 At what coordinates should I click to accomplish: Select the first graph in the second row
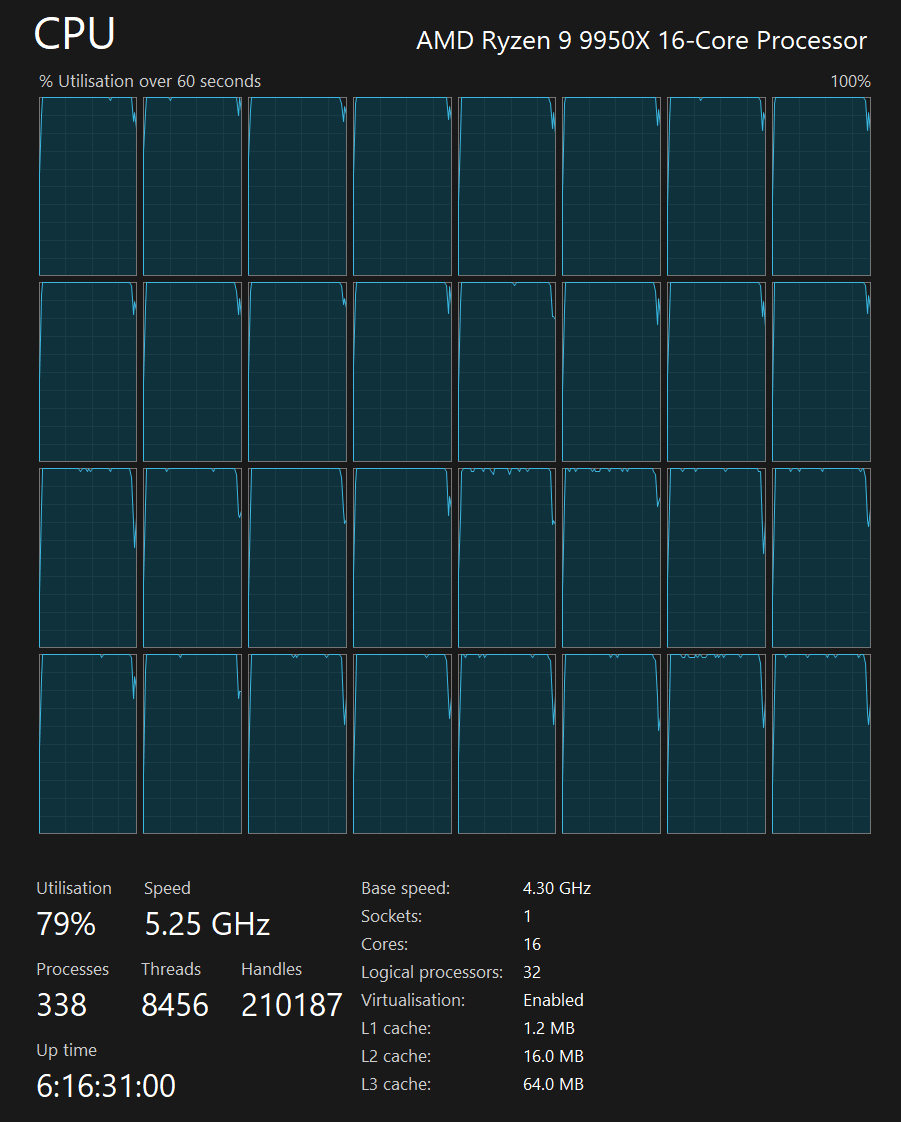pyautogui.click(x=88, y=372)
